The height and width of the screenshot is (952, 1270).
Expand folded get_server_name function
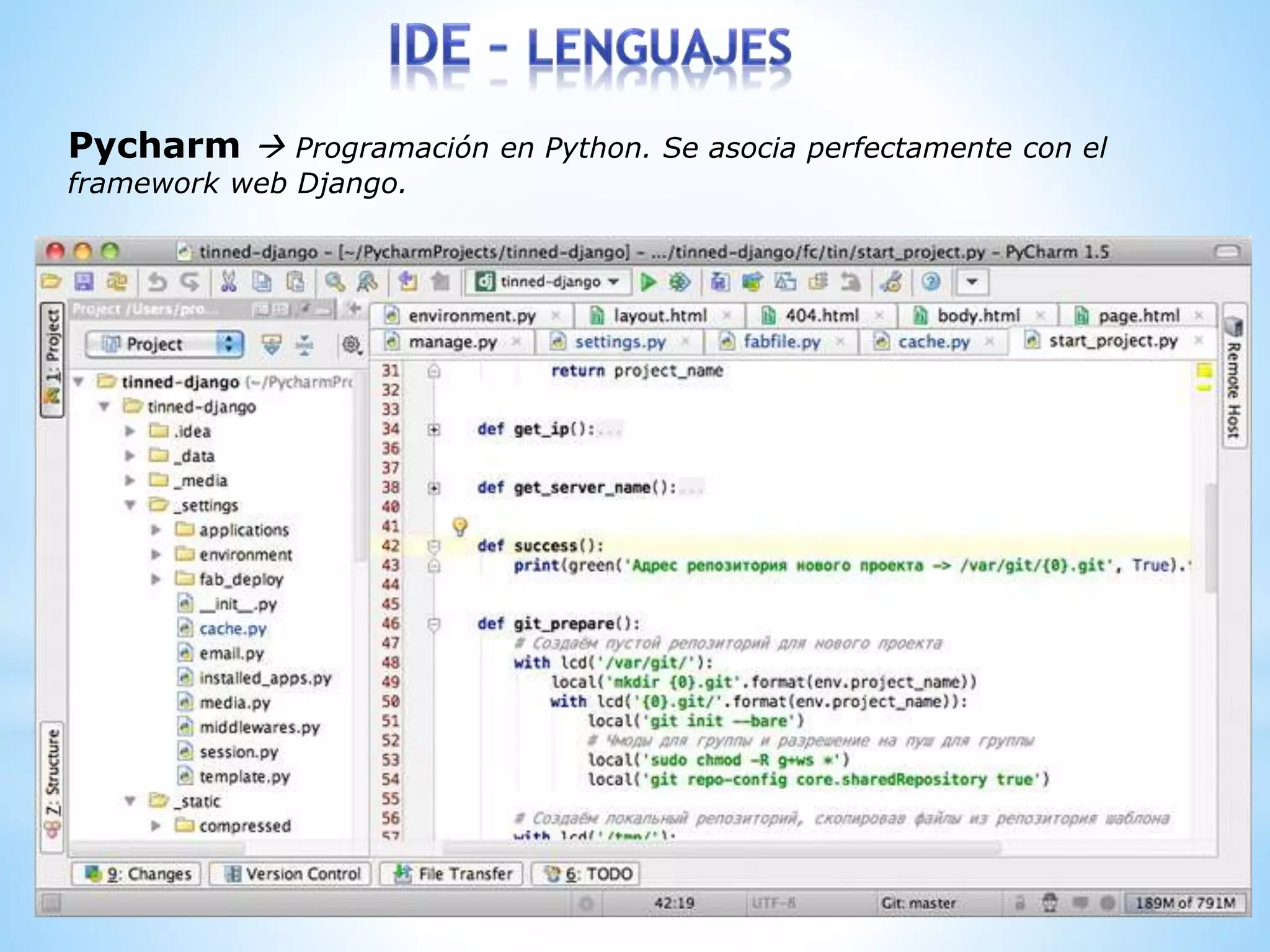pos(434,488)
